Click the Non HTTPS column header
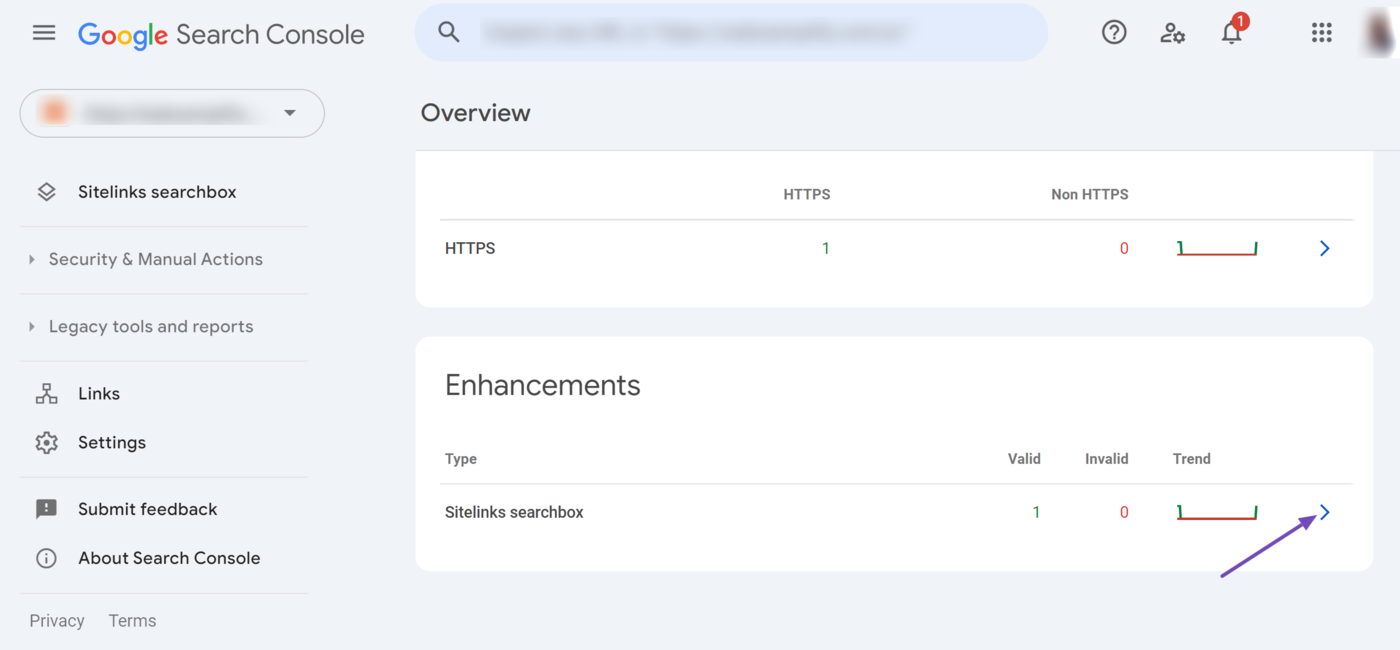 1090,194
